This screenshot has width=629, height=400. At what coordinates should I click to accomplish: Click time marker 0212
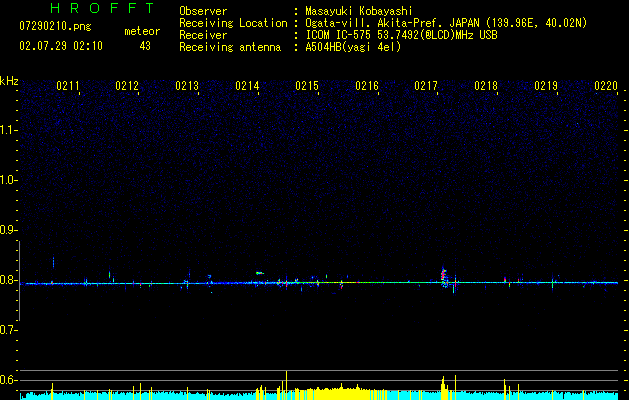[127, 86]
